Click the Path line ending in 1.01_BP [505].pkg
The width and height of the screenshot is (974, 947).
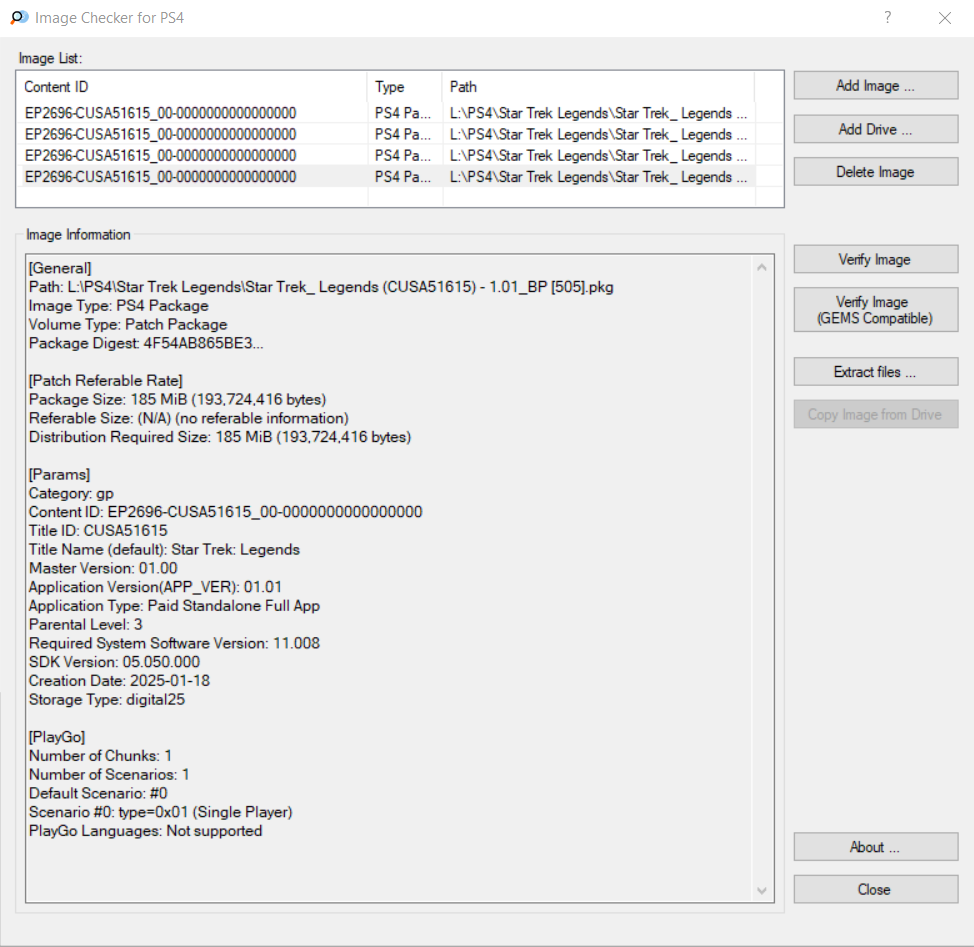[x=321, y=287]
